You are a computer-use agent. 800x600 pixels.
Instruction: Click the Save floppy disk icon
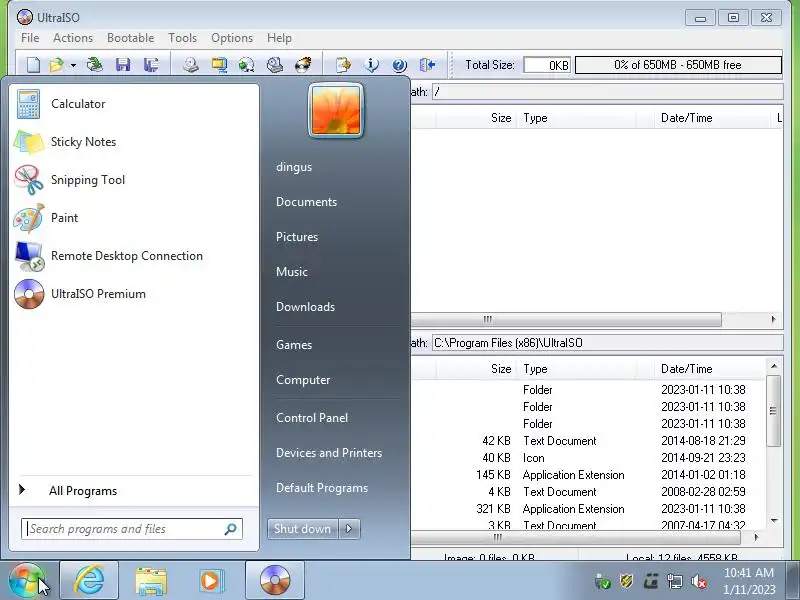pyautogui.click(x=123, y=65)
